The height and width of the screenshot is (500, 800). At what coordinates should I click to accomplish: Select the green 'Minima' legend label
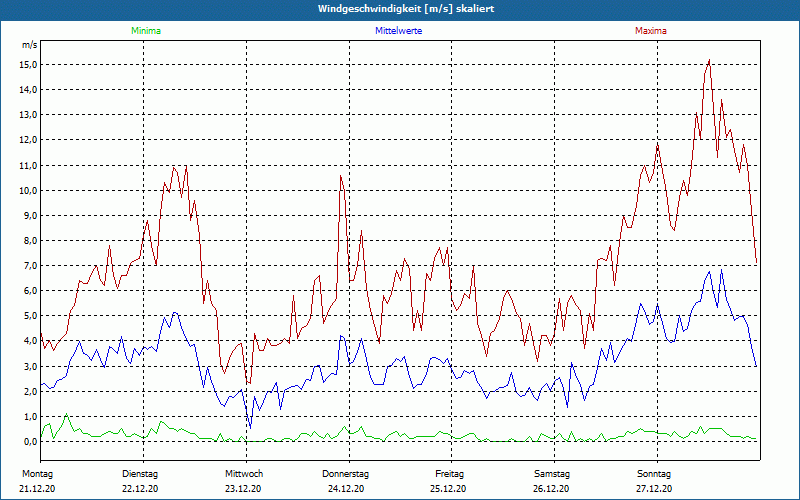pyautogui.click(x=146, y=31)
